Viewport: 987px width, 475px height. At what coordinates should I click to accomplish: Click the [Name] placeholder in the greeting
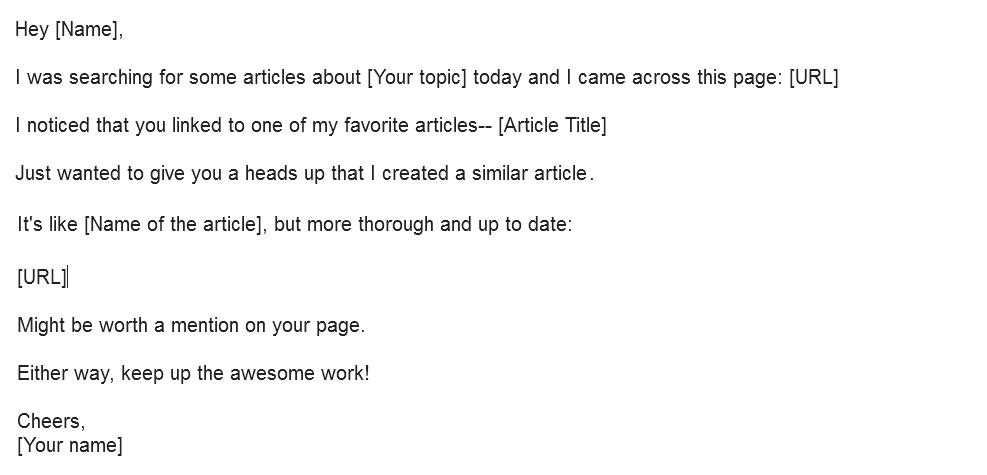[88, 30]
